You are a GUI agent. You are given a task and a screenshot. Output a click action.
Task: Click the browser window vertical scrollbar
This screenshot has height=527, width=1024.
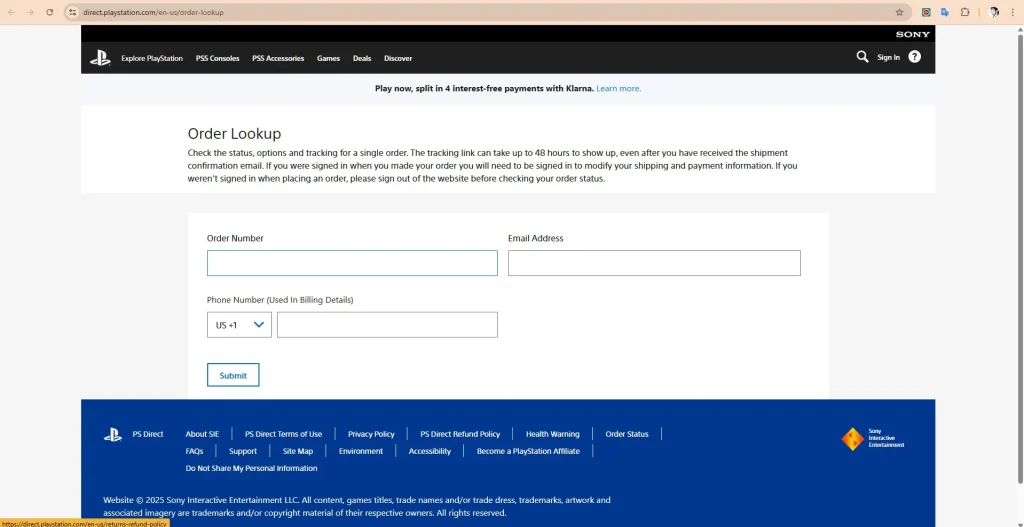point(1020,261)
